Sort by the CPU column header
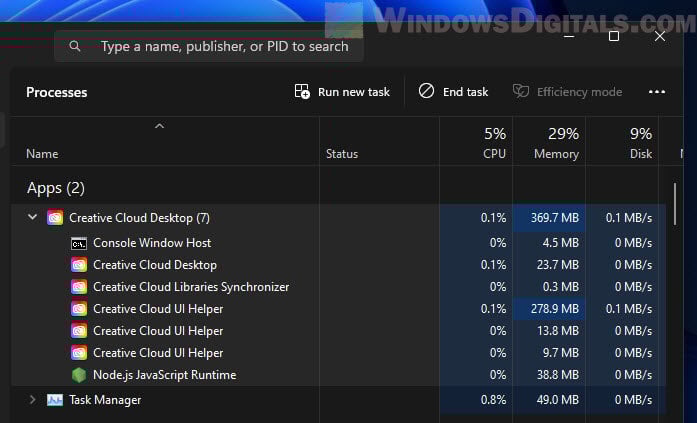 pyautogui.click(x=476, y=141)
